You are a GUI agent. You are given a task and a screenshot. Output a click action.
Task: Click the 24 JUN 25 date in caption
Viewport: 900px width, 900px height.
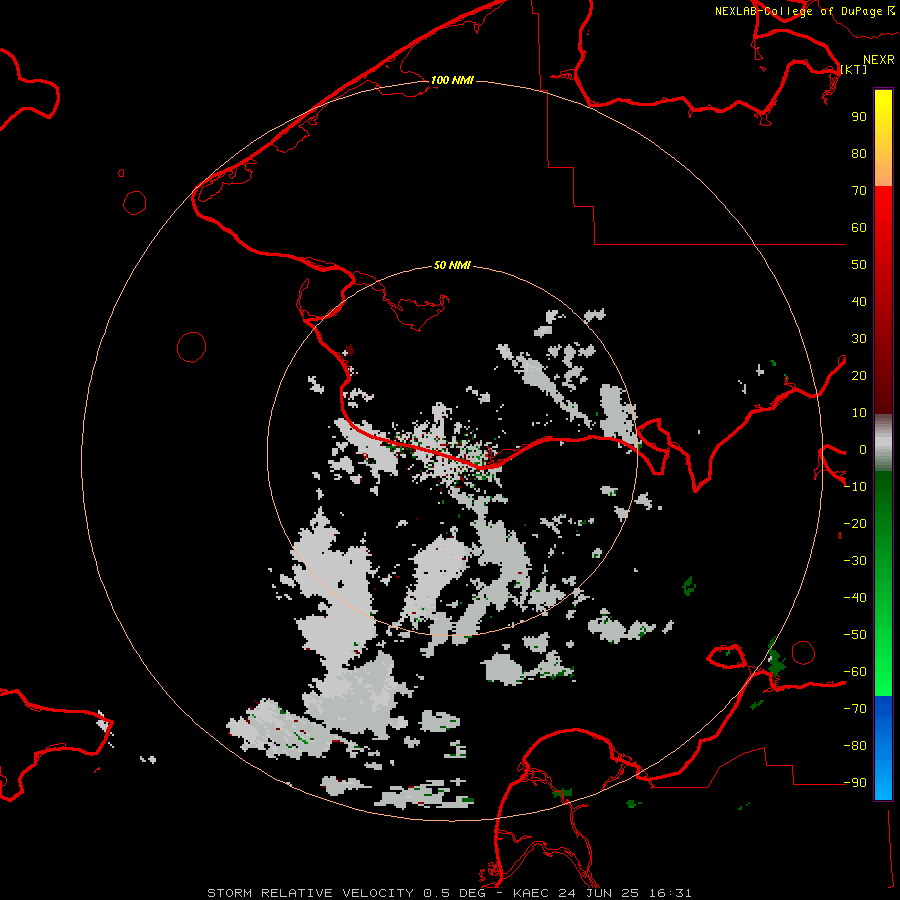click(599, 893)
